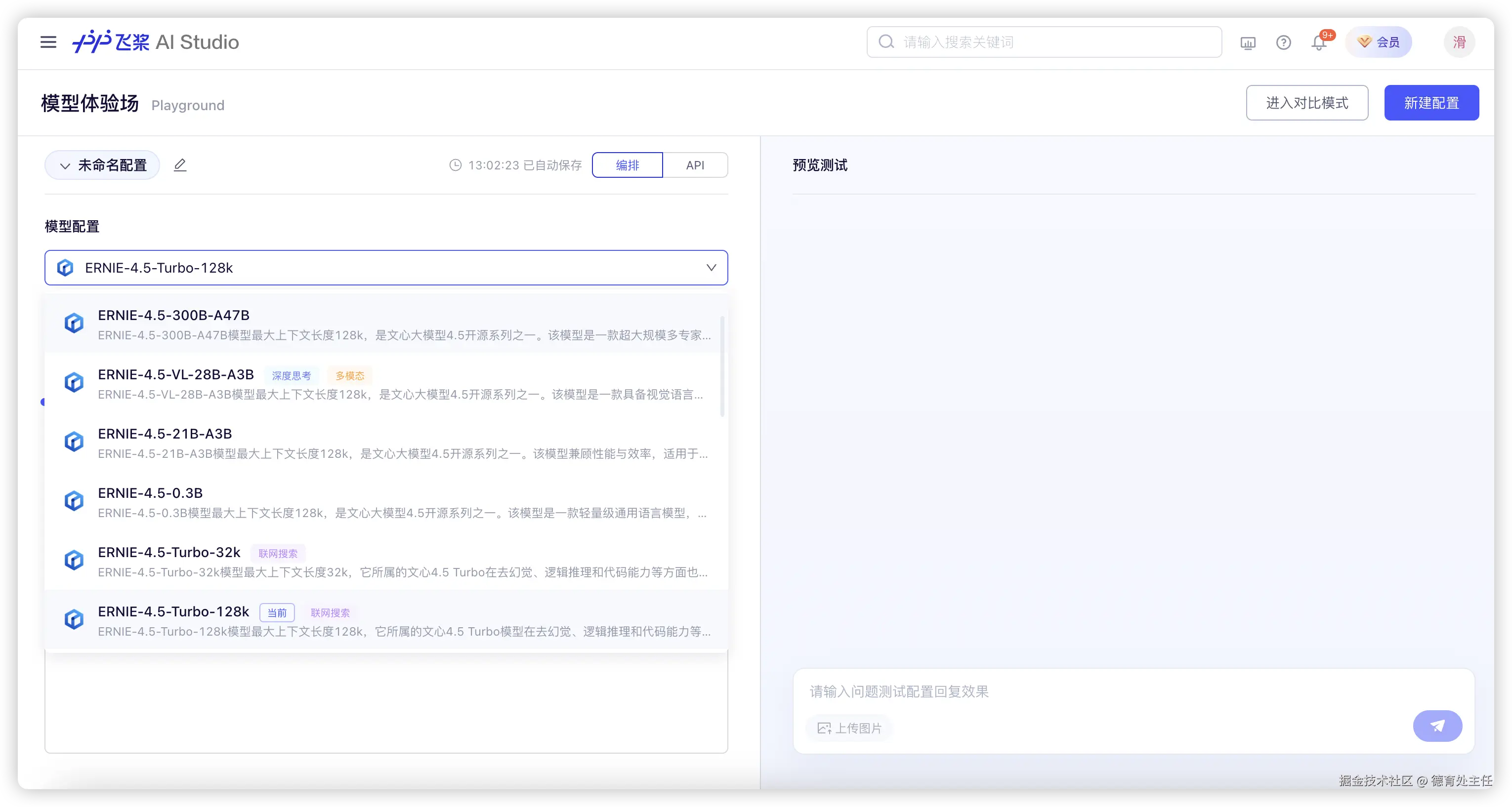Collapse the ERNIE-4.5-Turbo-128k model selector
This screenshot has width=1512, height=807.
pos(711,268)
